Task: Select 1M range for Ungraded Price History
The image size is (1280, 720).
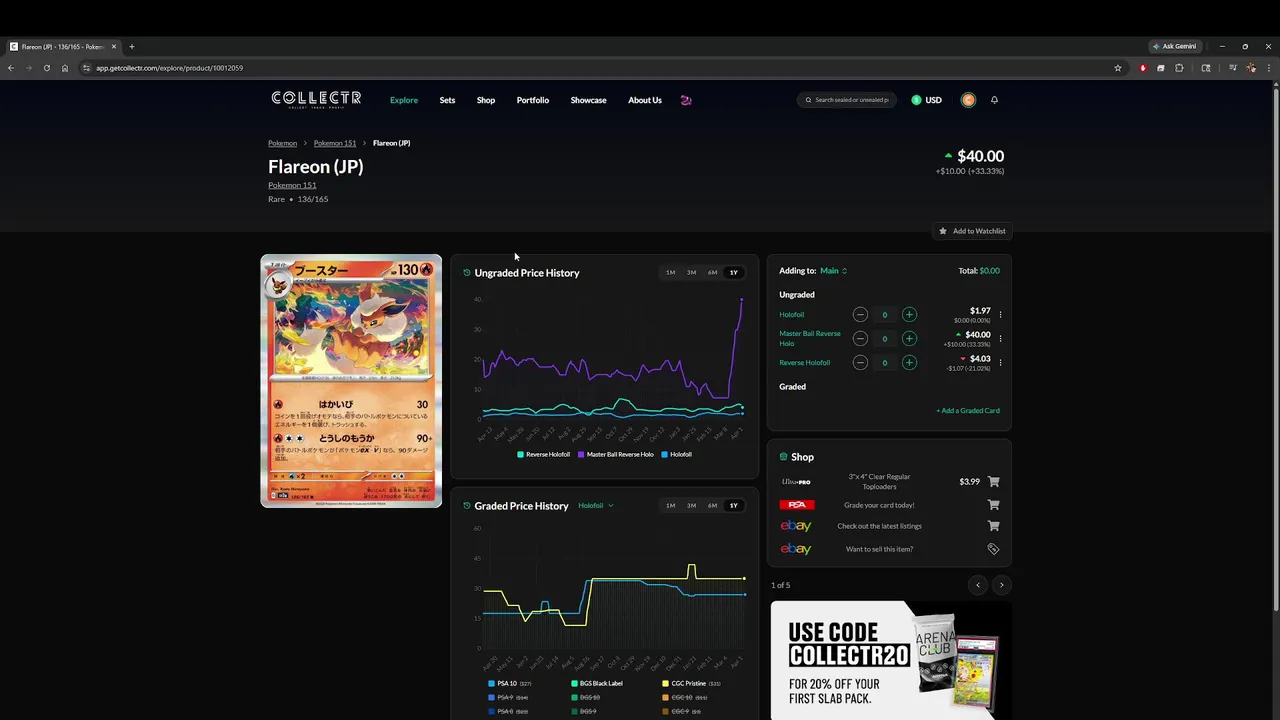Action: pos(670,272)
